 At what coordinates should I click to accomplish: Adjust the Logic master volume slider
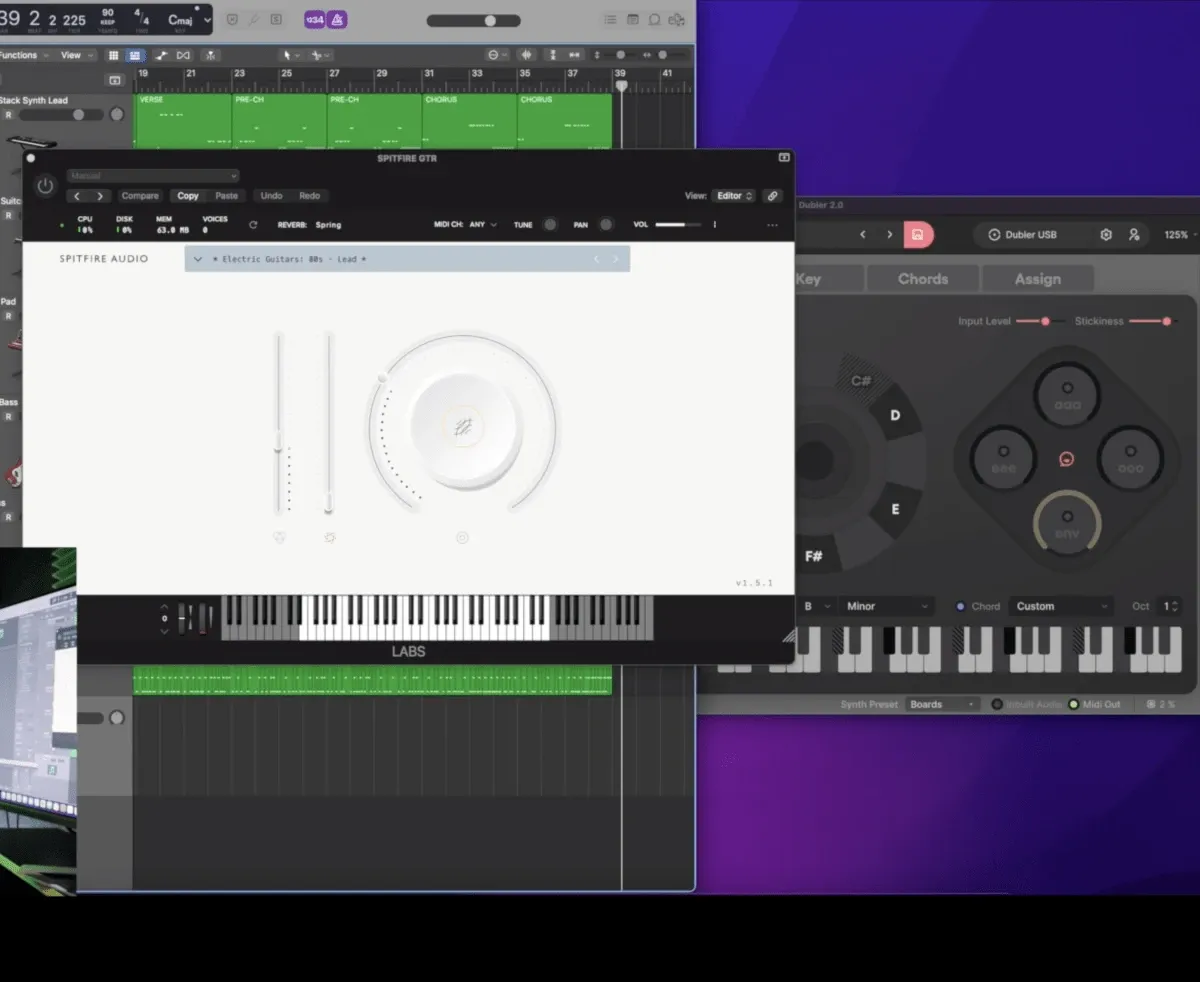pos(474,20)
